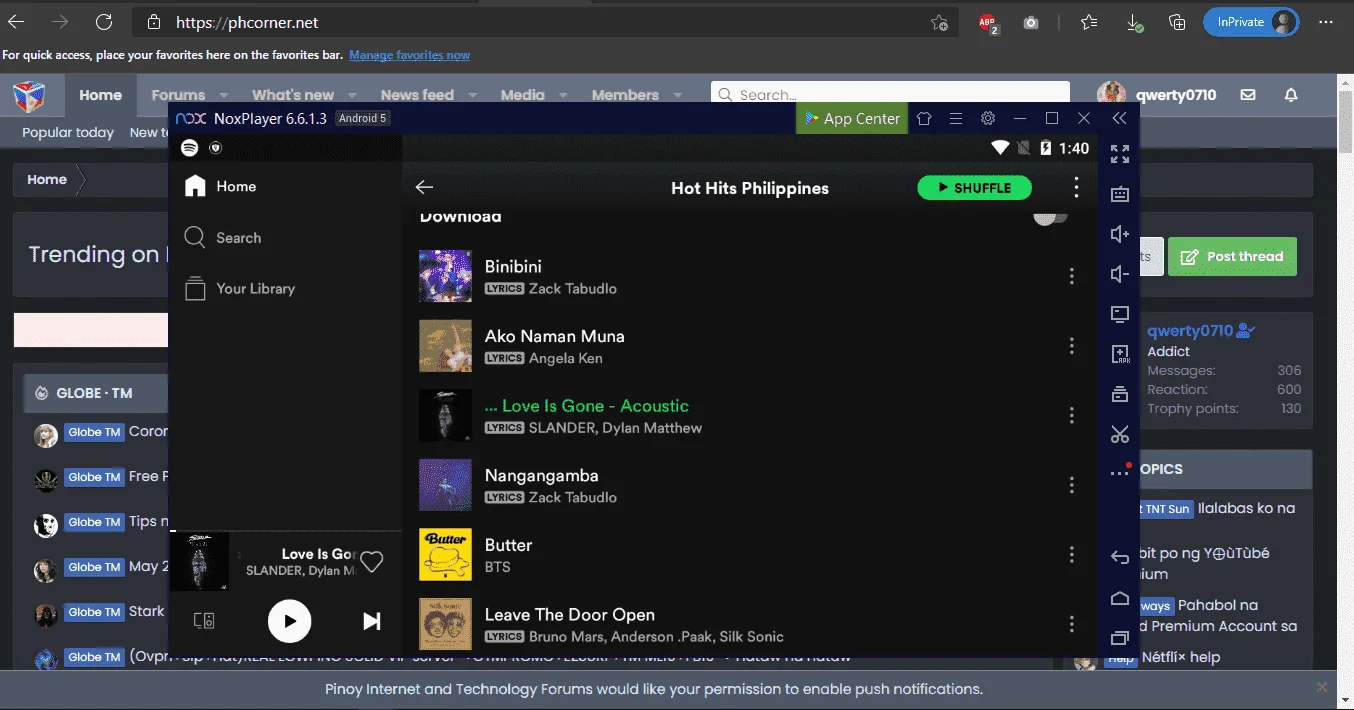The image size is (1354, 710).
Task: Like current song with heart icon
Action: pos(372,562)
